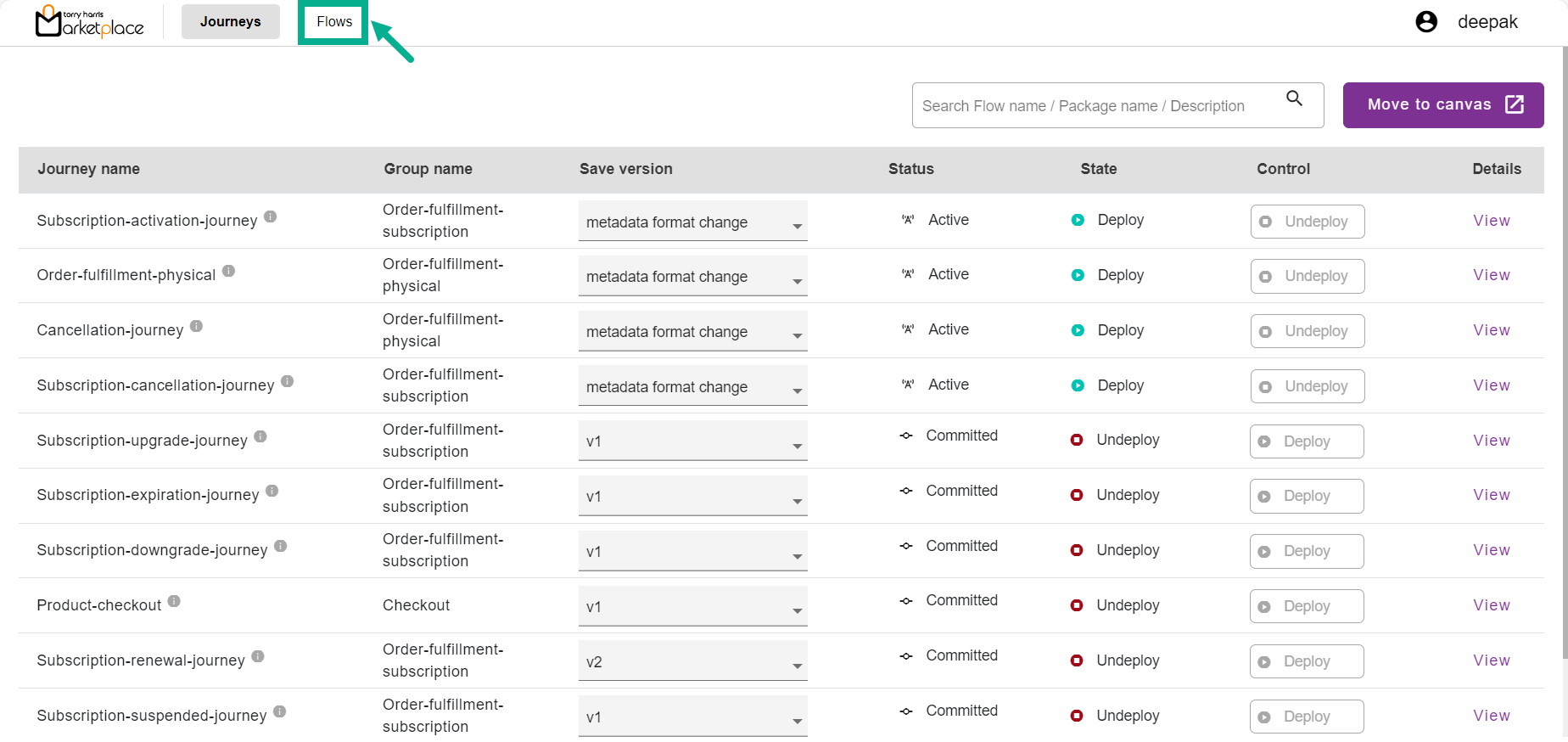The image size is (1568, 742).
Task: Click the Move to canvas button
Action: (x=1442, y=105)
